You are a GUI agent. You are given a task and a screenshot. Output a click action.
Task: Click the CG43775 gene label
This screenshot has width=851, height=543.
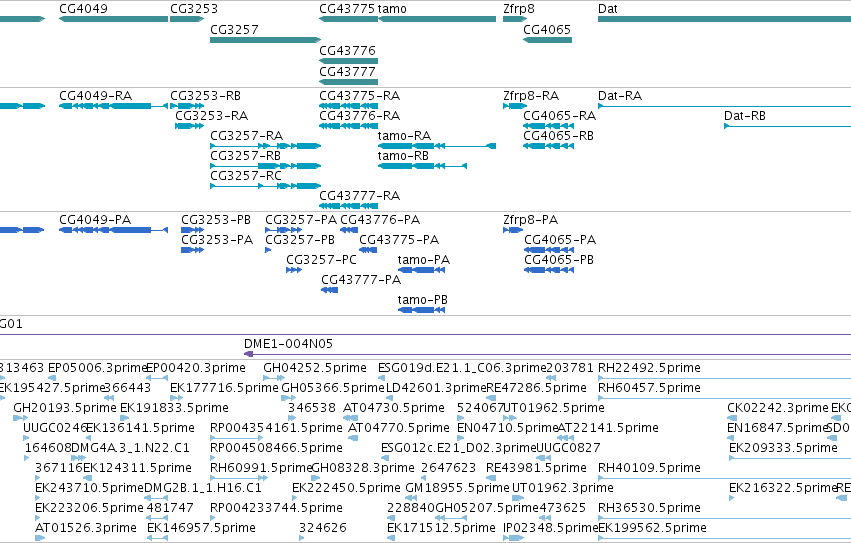[x=347, y=9]
